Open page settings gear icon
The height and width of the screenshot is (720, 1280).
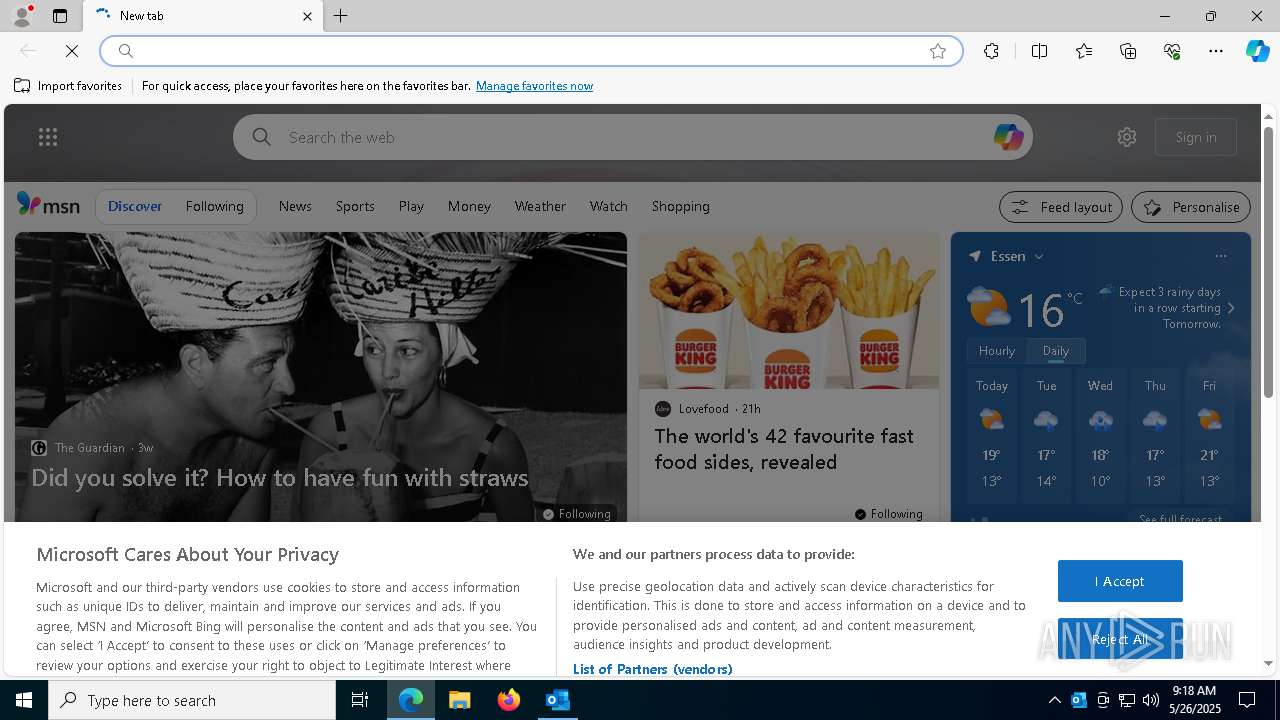pyautogui.click(x=1127, y=137)
